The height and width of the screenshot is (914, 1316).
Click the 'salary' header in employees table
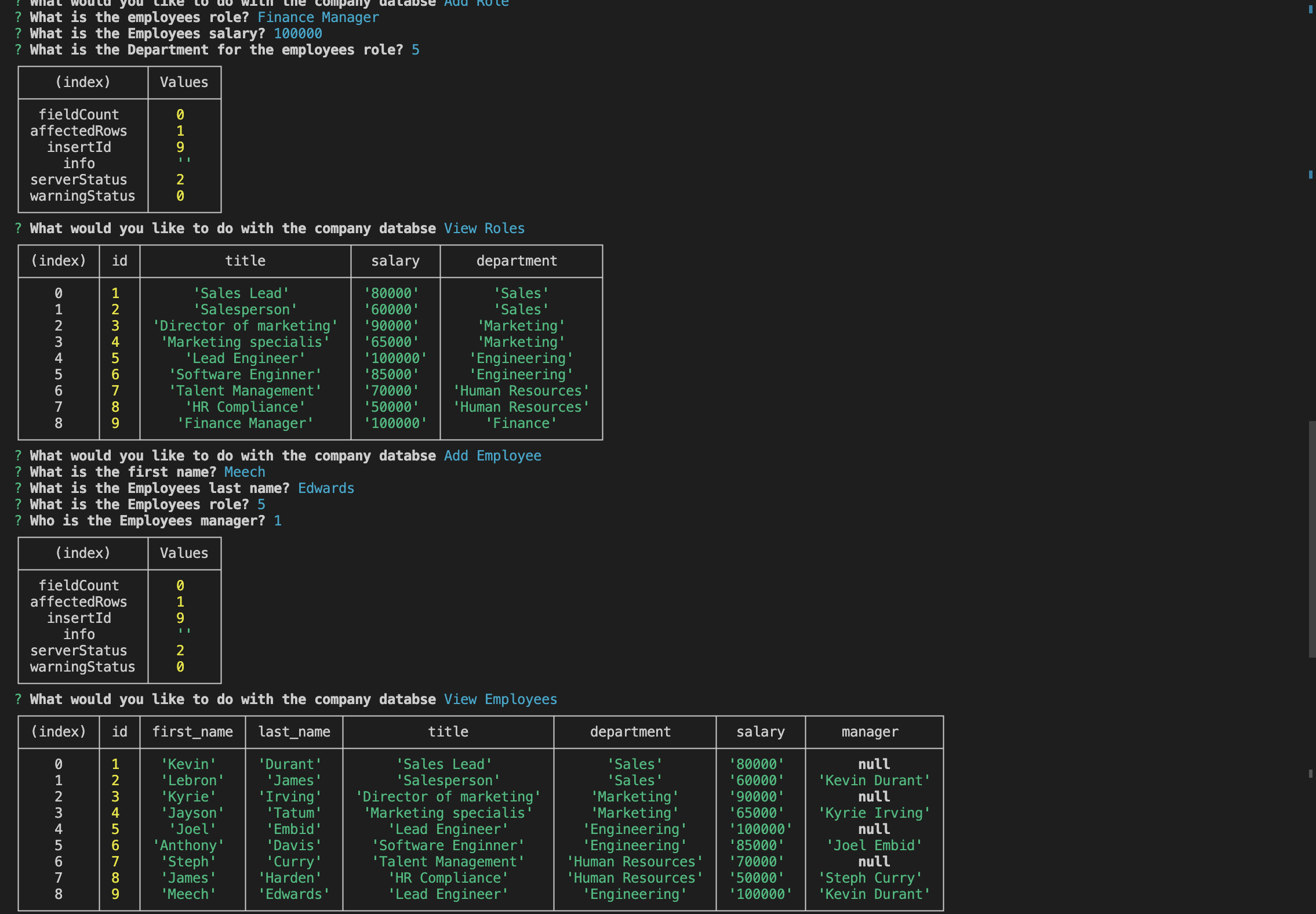pyautogui.click(x=761, y=732)
